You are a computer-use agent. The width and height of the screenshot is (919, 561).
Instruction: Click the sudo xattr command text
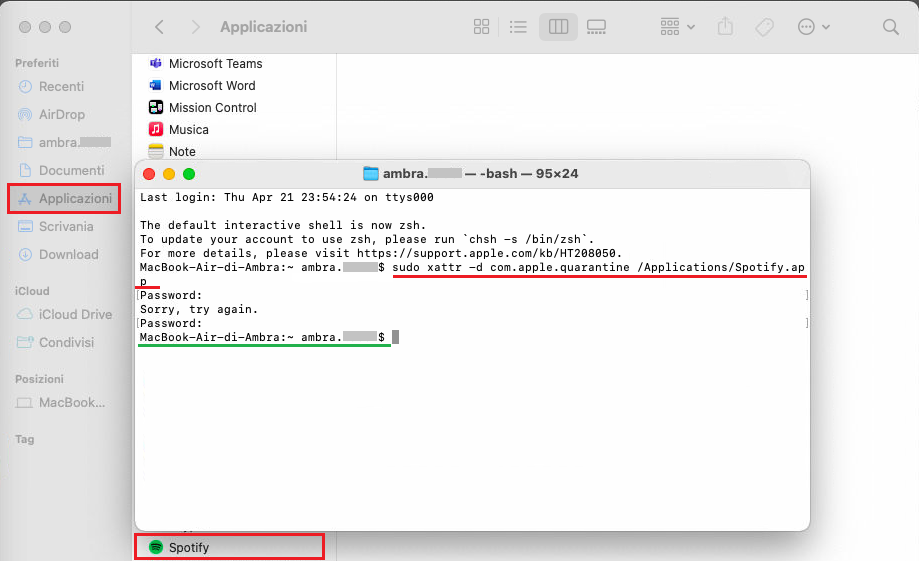598,267
